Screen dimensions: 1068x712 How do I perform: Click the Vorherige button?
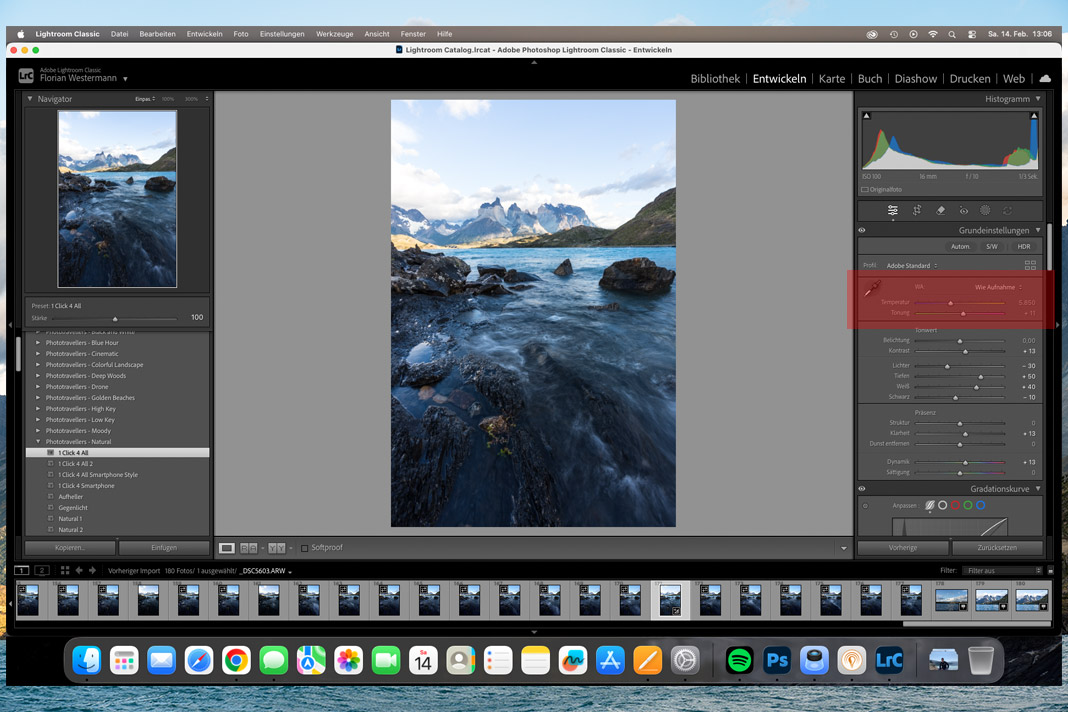pos(902,548)
